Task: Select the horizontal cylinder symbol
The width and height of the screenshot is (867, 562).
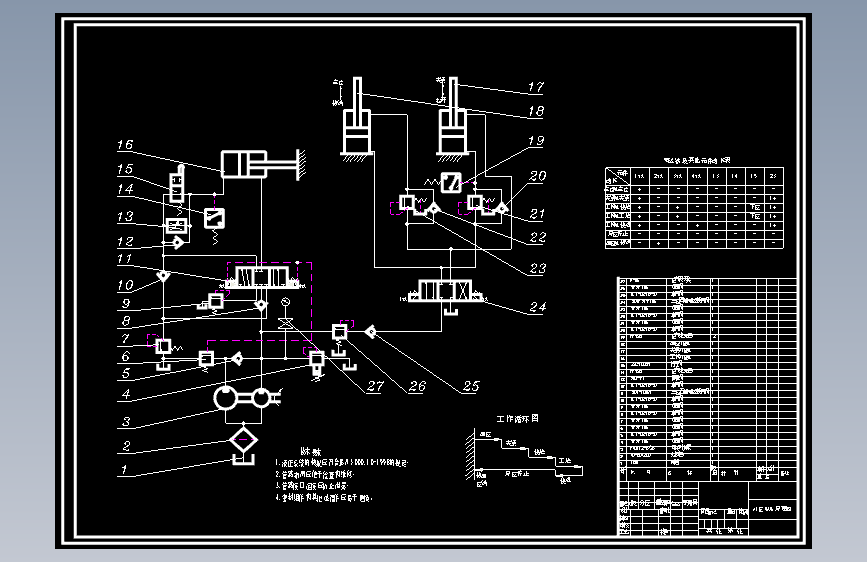Action: [x=263, y=164]
